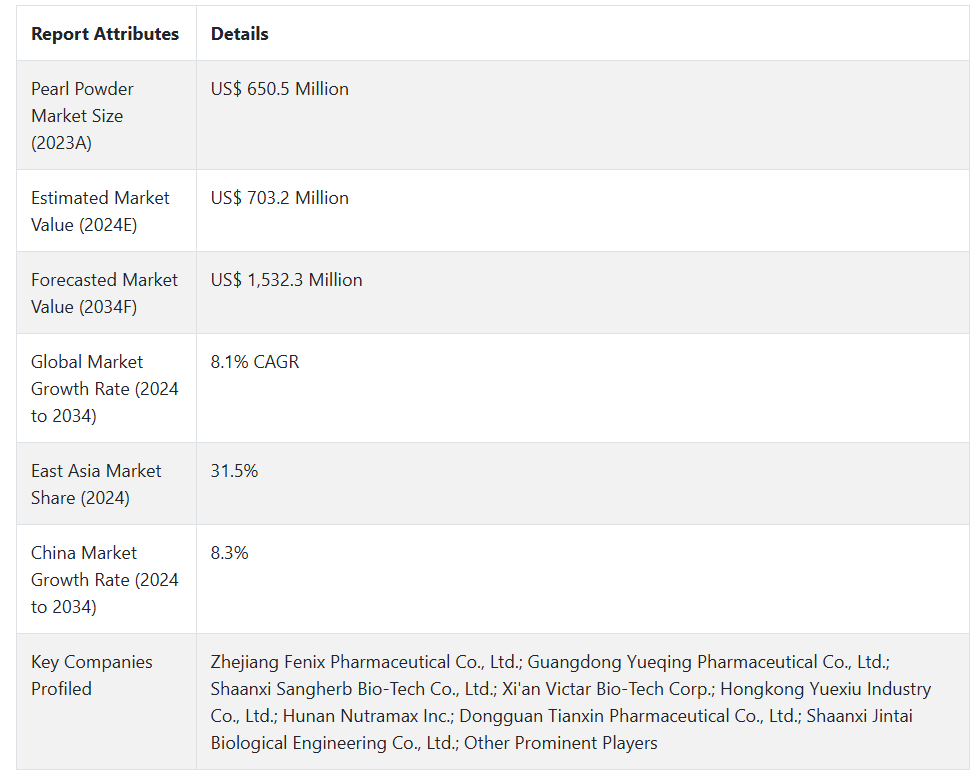Select the Key Companies Profiled label
Viewport: 977px width, 777px height.
coord(91,675)
